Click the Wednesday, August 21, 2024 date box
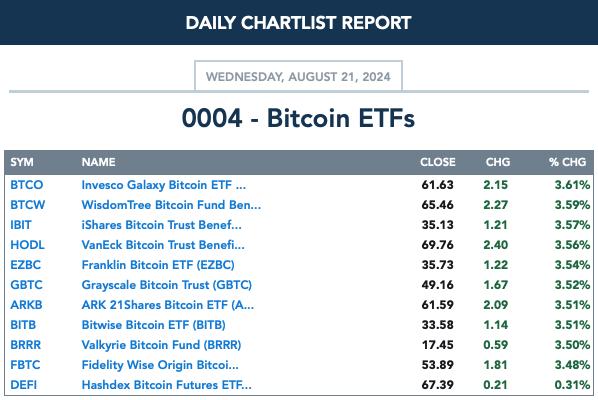The height and width of the screenshot is (400, 598). pos(298,76)
